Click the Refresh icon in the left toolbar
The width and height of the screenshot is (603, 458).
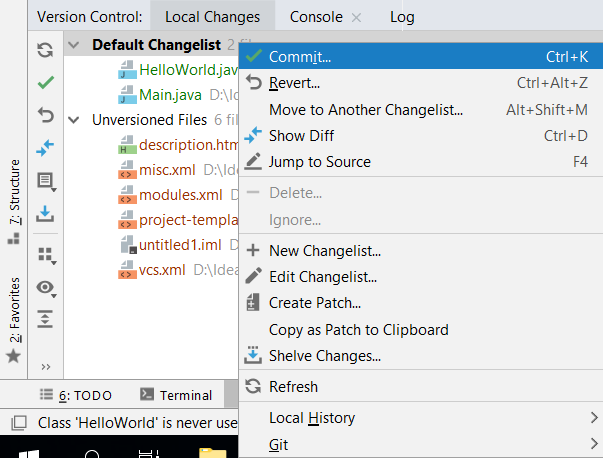45,51
